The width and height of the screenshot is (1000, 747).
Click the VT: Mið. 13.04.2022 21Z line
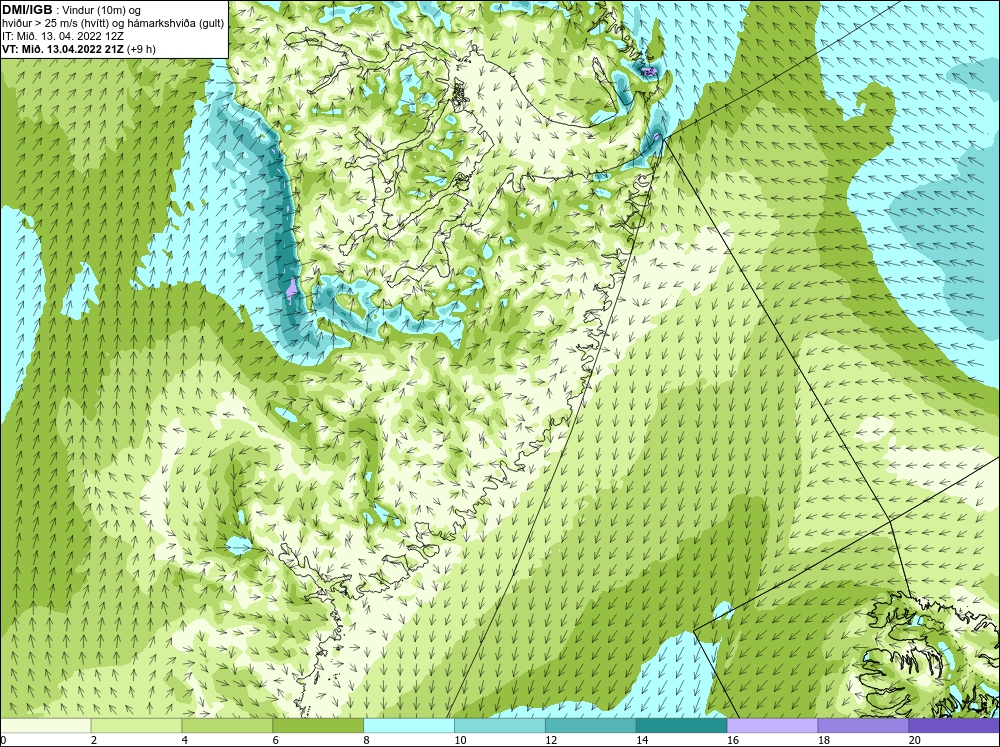click(78, 48)
